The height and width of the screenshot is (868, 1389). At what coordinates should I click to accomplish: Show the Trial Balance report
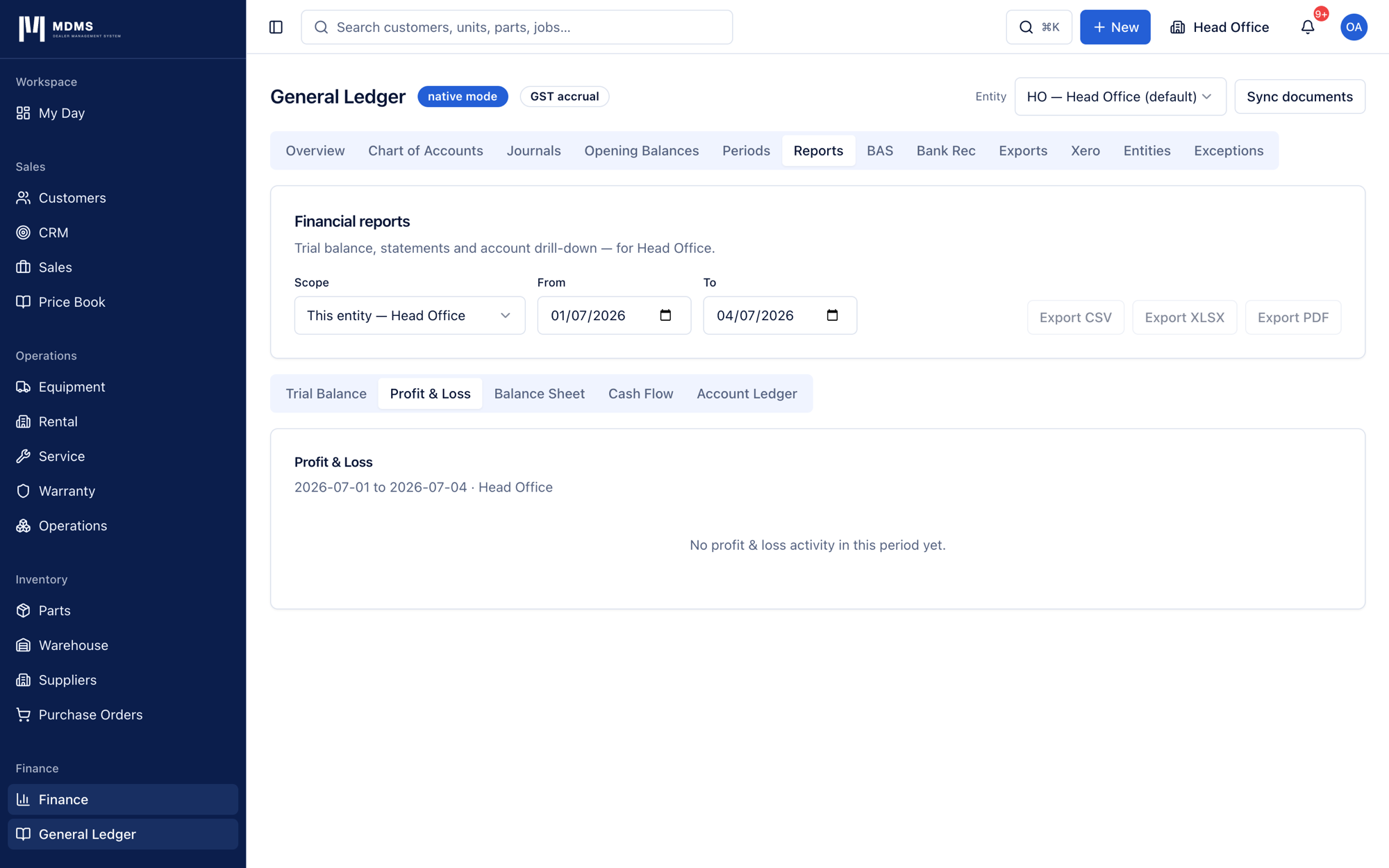coord(326,394)
